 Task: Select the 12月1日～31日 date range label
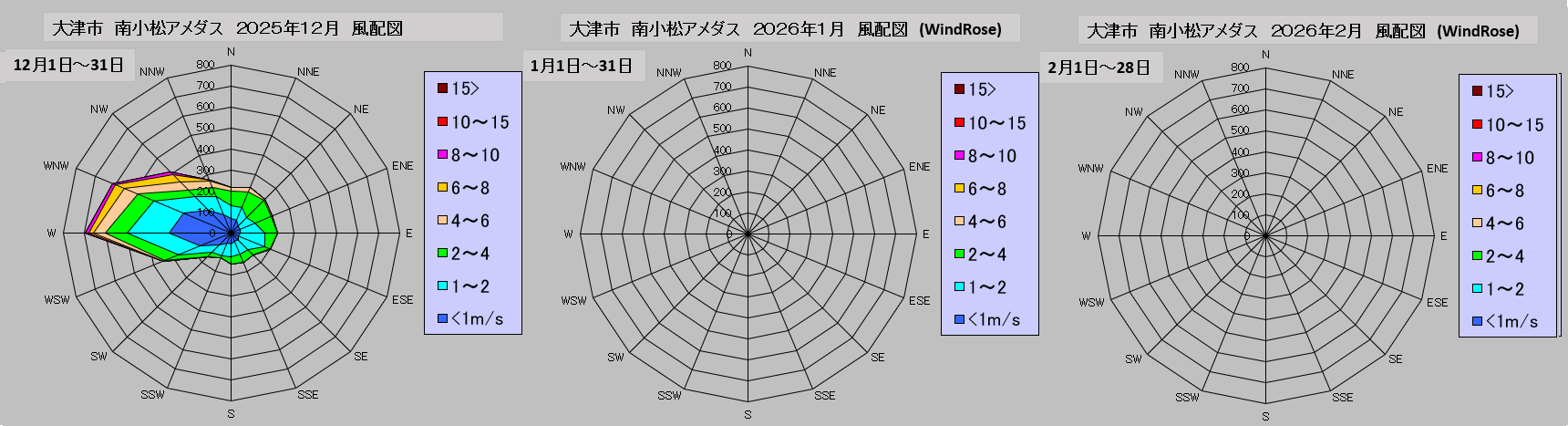pos(68,66)
